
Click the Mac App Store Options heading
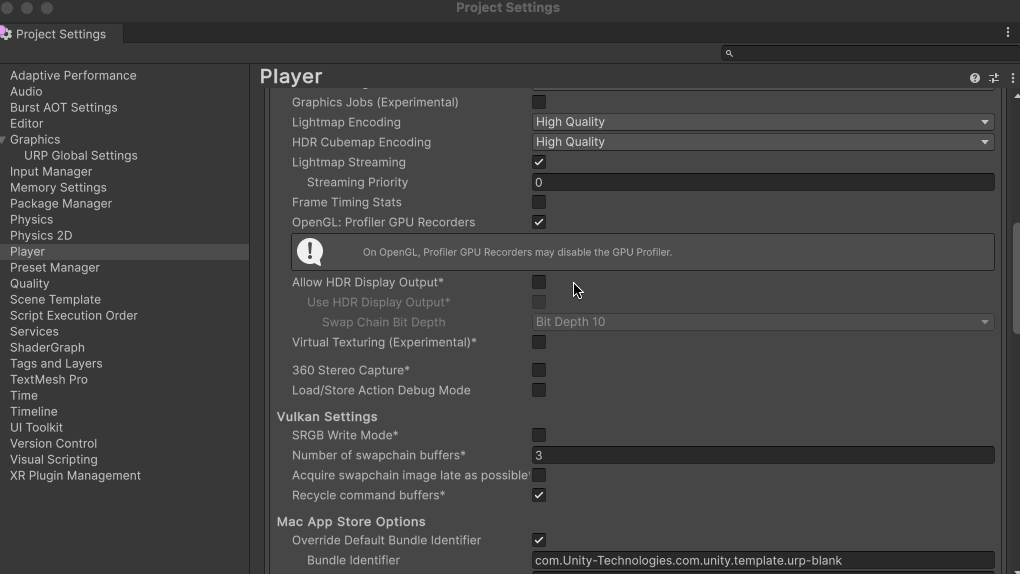351,522
